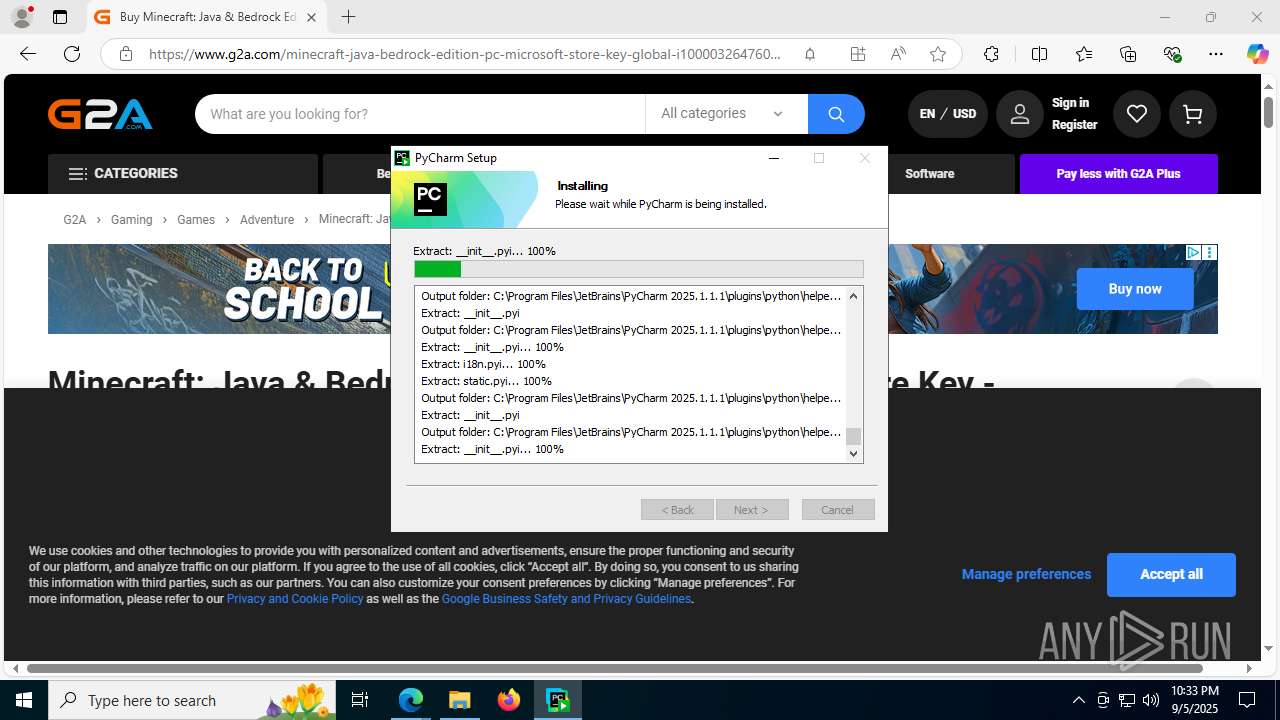The image size is (1280, 720).
Task: Open Browser essentials icon
Action: tap(1172, 54)
